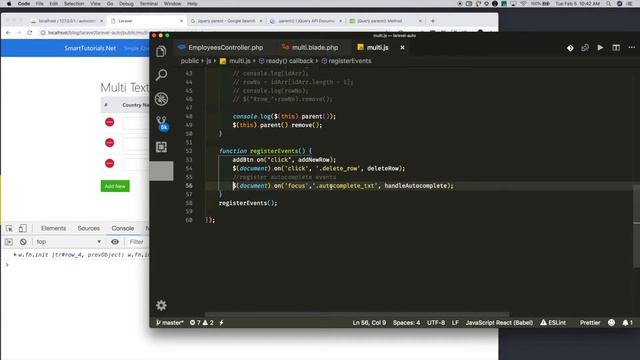The image size is (640, 360).
Task: Open notifications bell in status bar
Action: coord(627,322)
